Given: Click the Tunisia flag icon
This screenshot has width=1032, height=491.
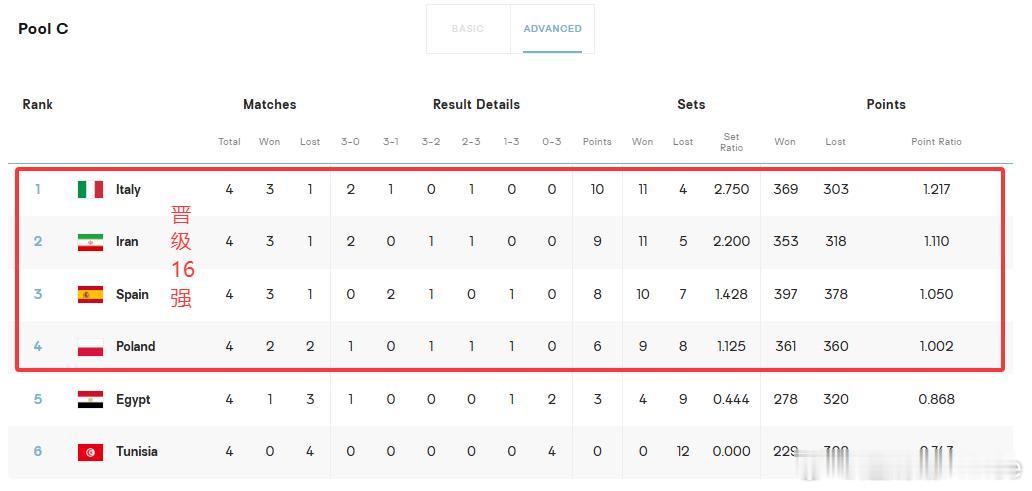Looking at the screenshot, I should pyautogui.click(x=90, y=452).
